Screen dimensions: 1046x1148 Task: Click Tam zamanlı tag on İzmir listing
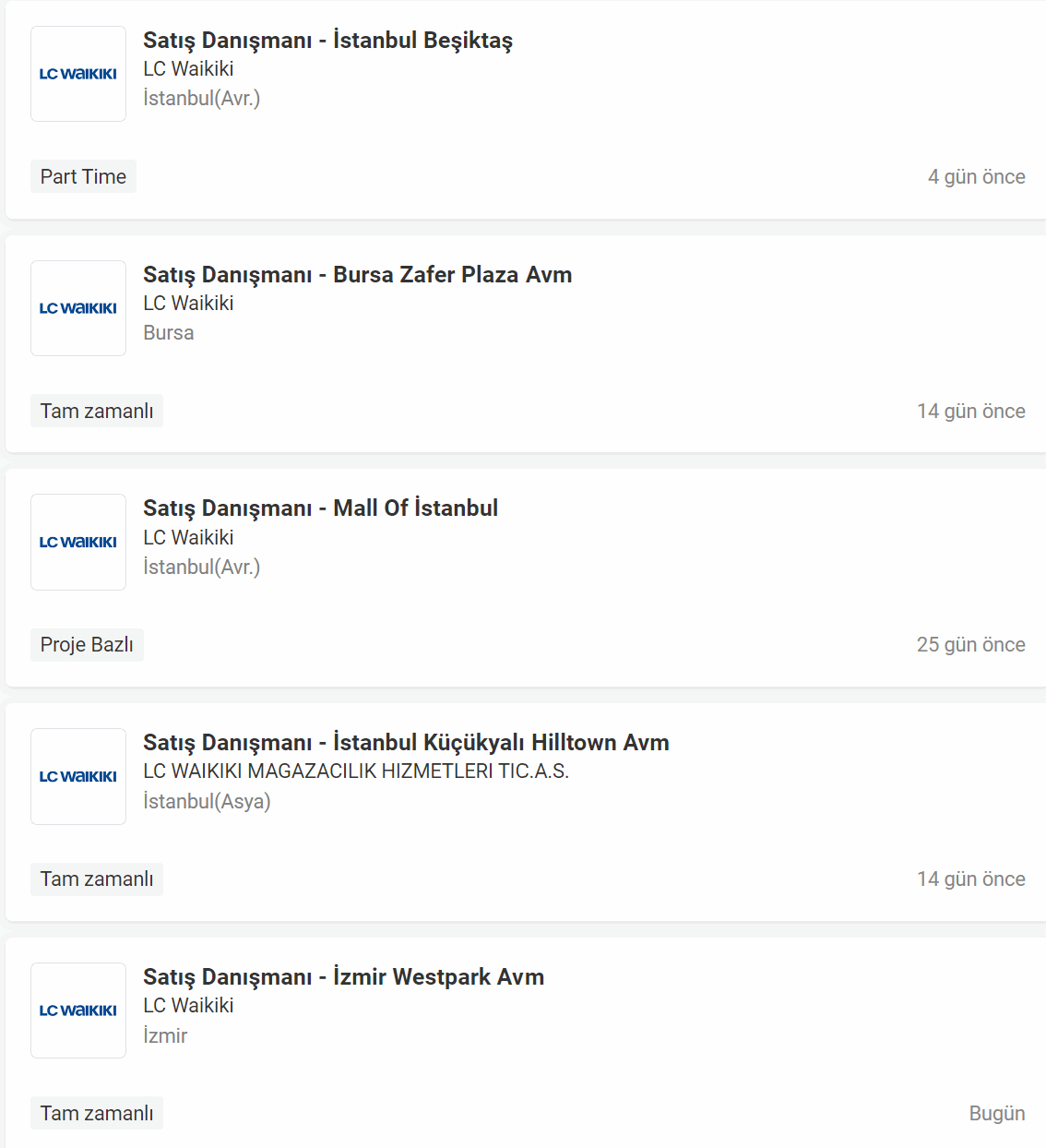[x=97, y=1113]
